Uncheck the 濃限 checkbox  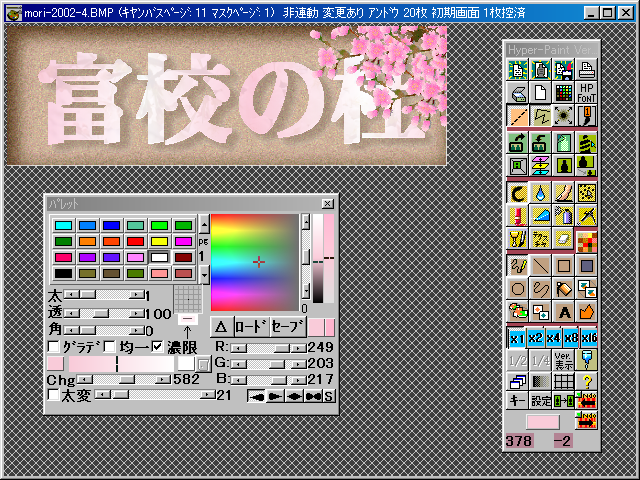pyautogui.click(x=156, y=346)
